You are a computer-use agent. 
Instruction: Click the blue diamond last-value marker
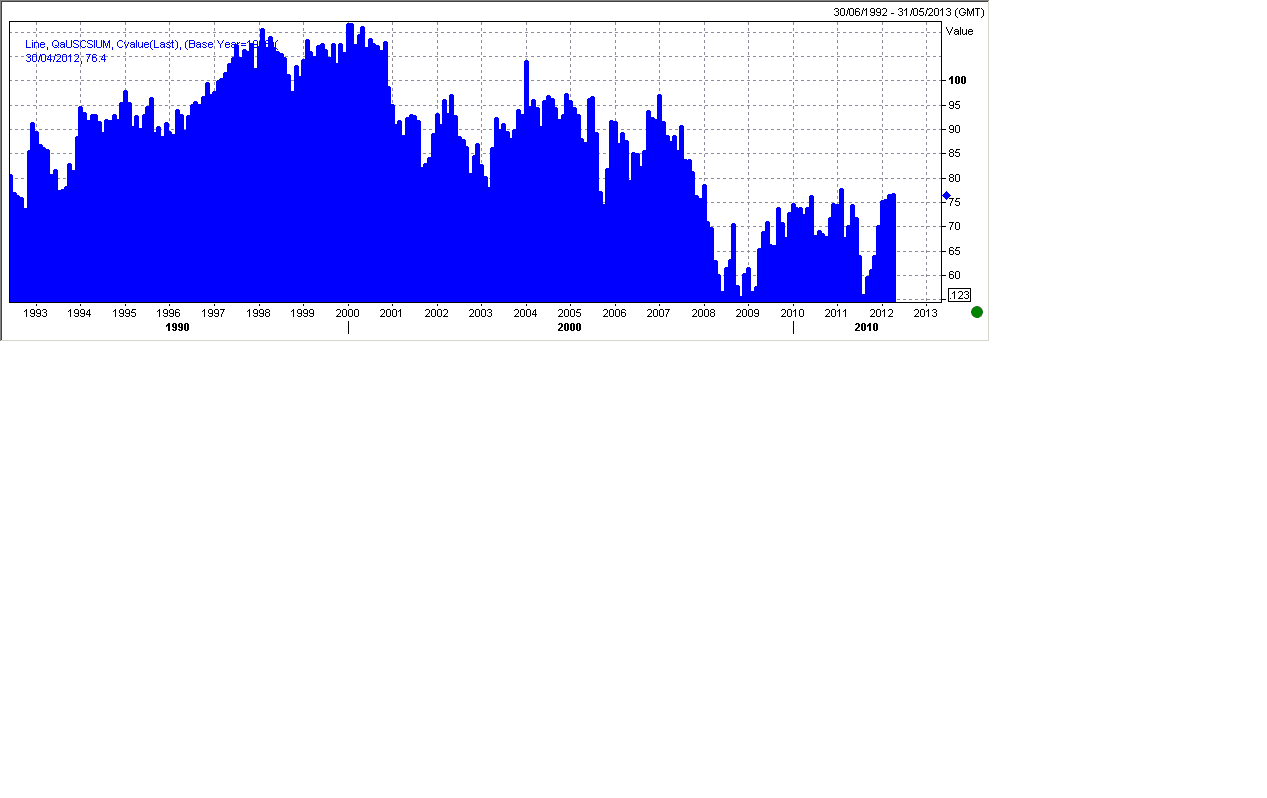coord(946,195)
